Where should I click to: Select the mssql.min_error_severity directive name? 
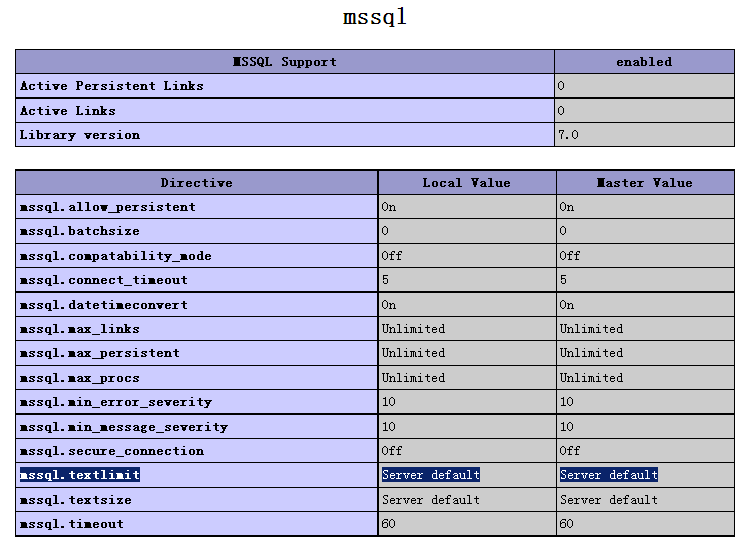116,402
